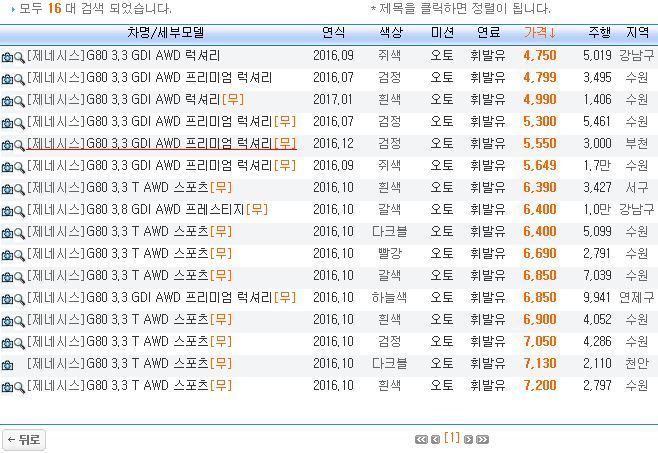
Task: Open the underlined 프리미엄 럭셔리[무] 2016,12 listing
Action: coord(162,144)
